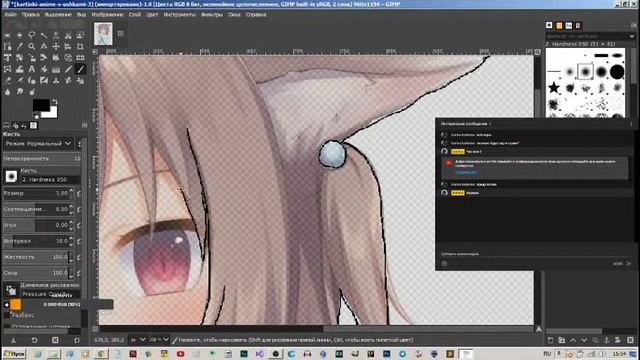Viewport: 640px width, 360px height.
Task: Select the Fuzzy Select wand tool
Action: (x=44, y=36)
